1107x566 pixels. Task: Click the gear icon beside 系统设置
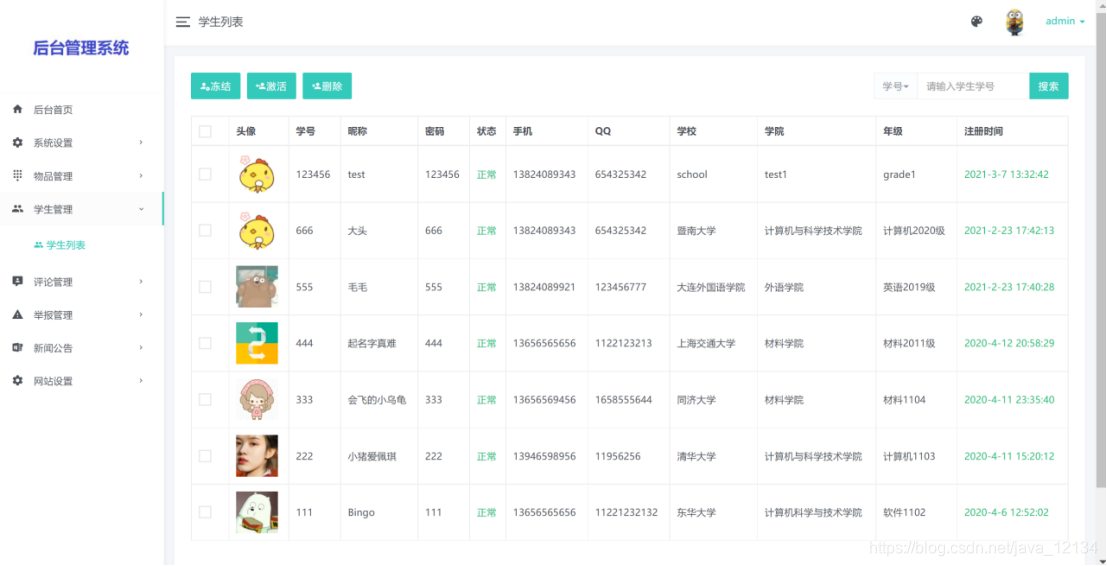[x=18, y=143]
